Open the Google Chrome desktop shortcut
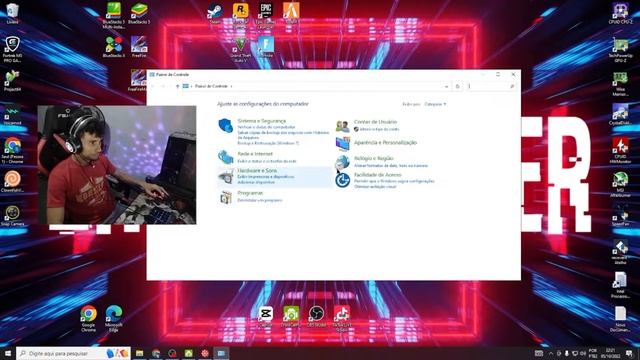Viewport: 640px width, 360px height. click(x=89, y=319)
